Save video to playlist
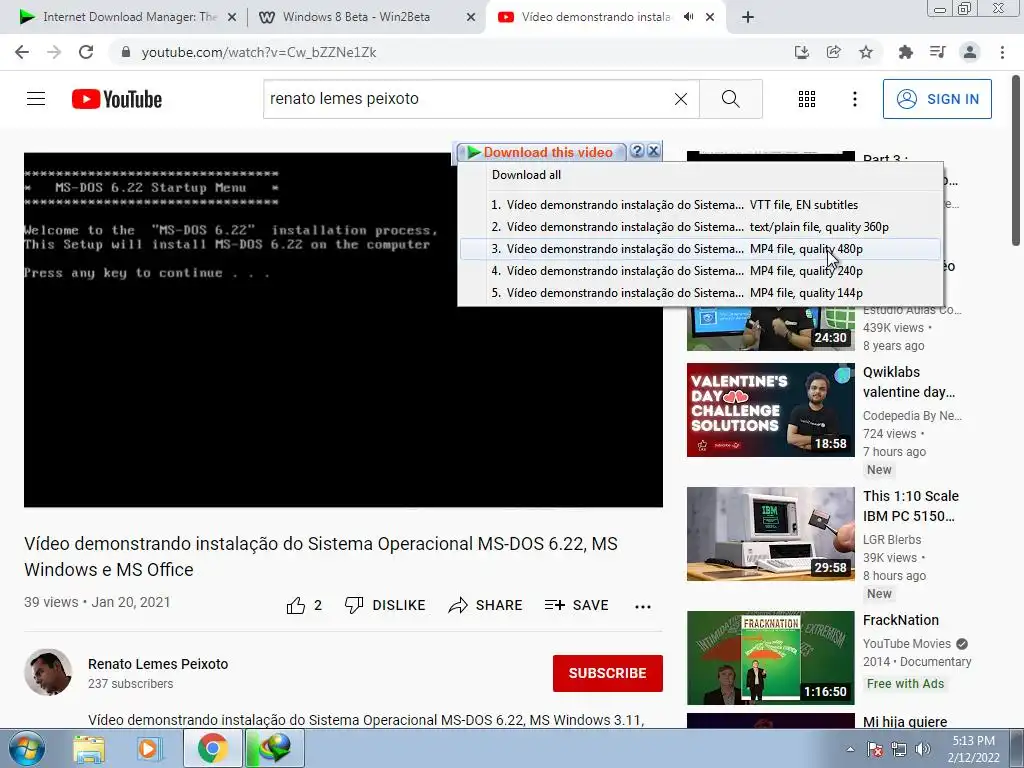This screenshot has width=1024, height=768. [x=577, y=605]
